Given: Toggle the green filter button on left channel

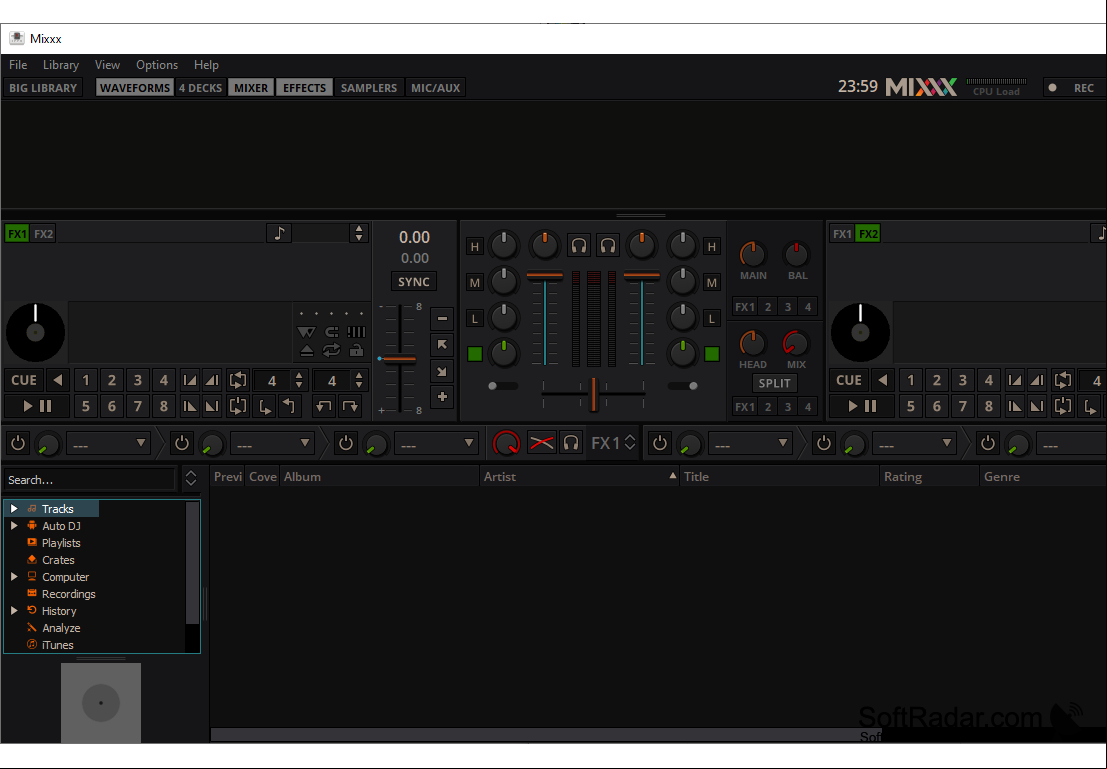Looking at the screenshot, I should coord(474,354).
